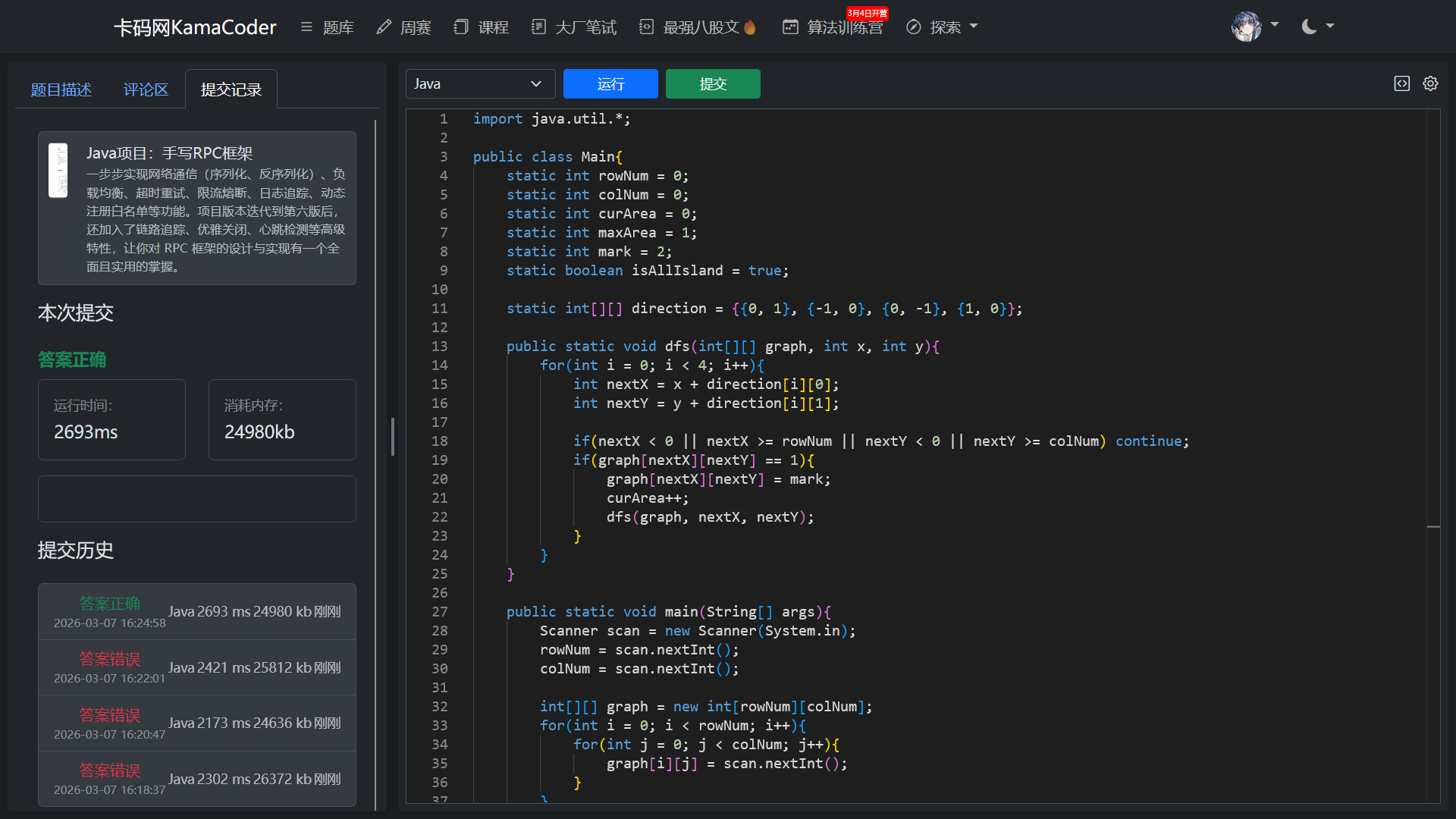Open the Java language dropdown
This screenshot has width=1456, height=819.
pos(480,83)
